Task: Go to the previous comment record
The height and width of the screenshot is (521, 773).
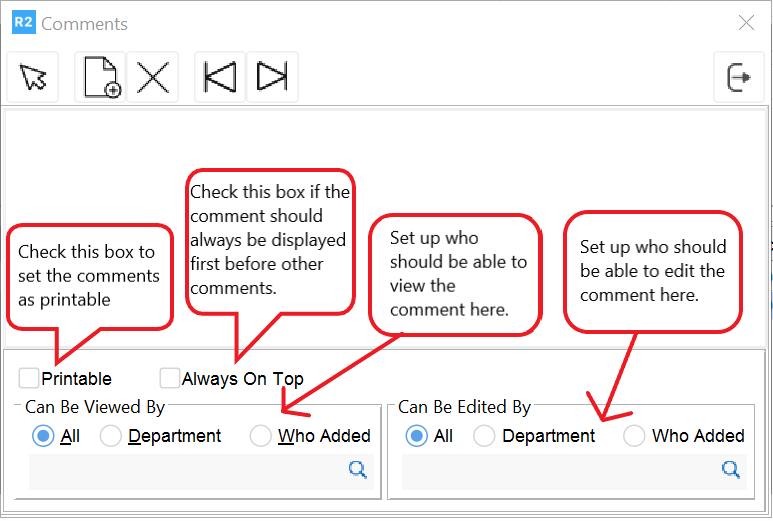Action: pos(219,77)
